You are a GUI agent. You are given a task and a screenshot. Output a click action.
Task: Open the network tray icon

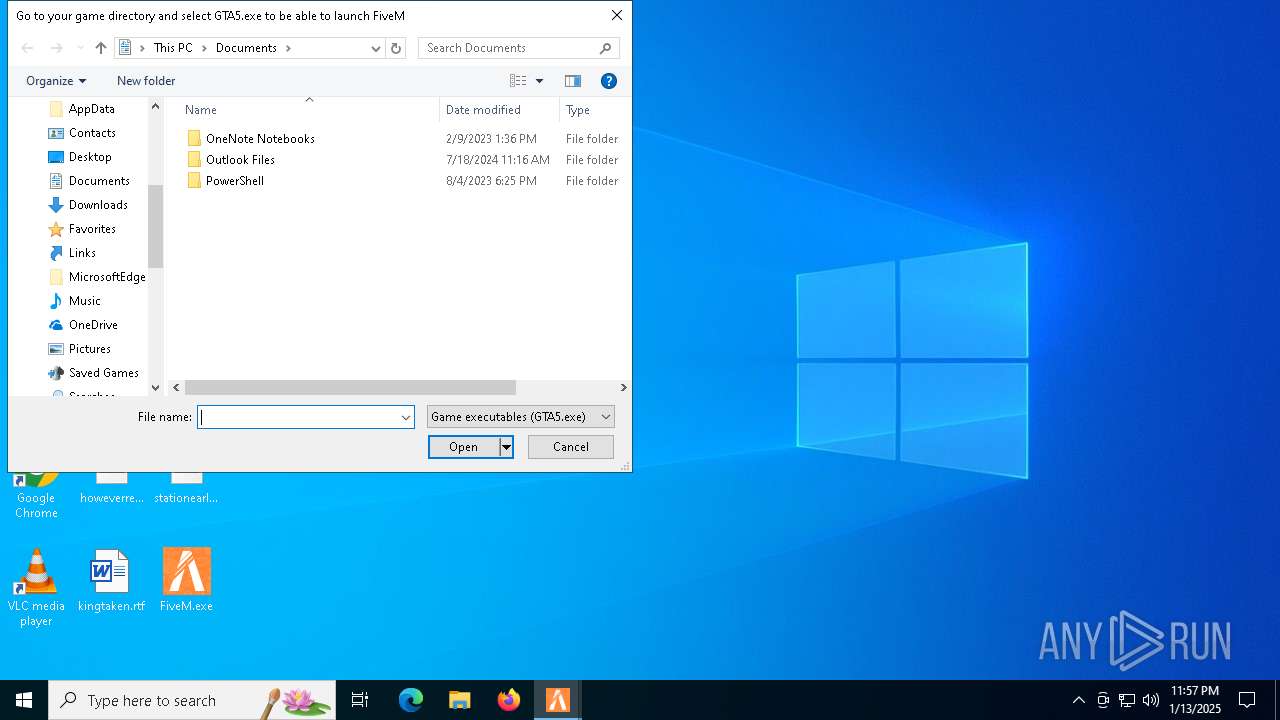pos(1127,700)
